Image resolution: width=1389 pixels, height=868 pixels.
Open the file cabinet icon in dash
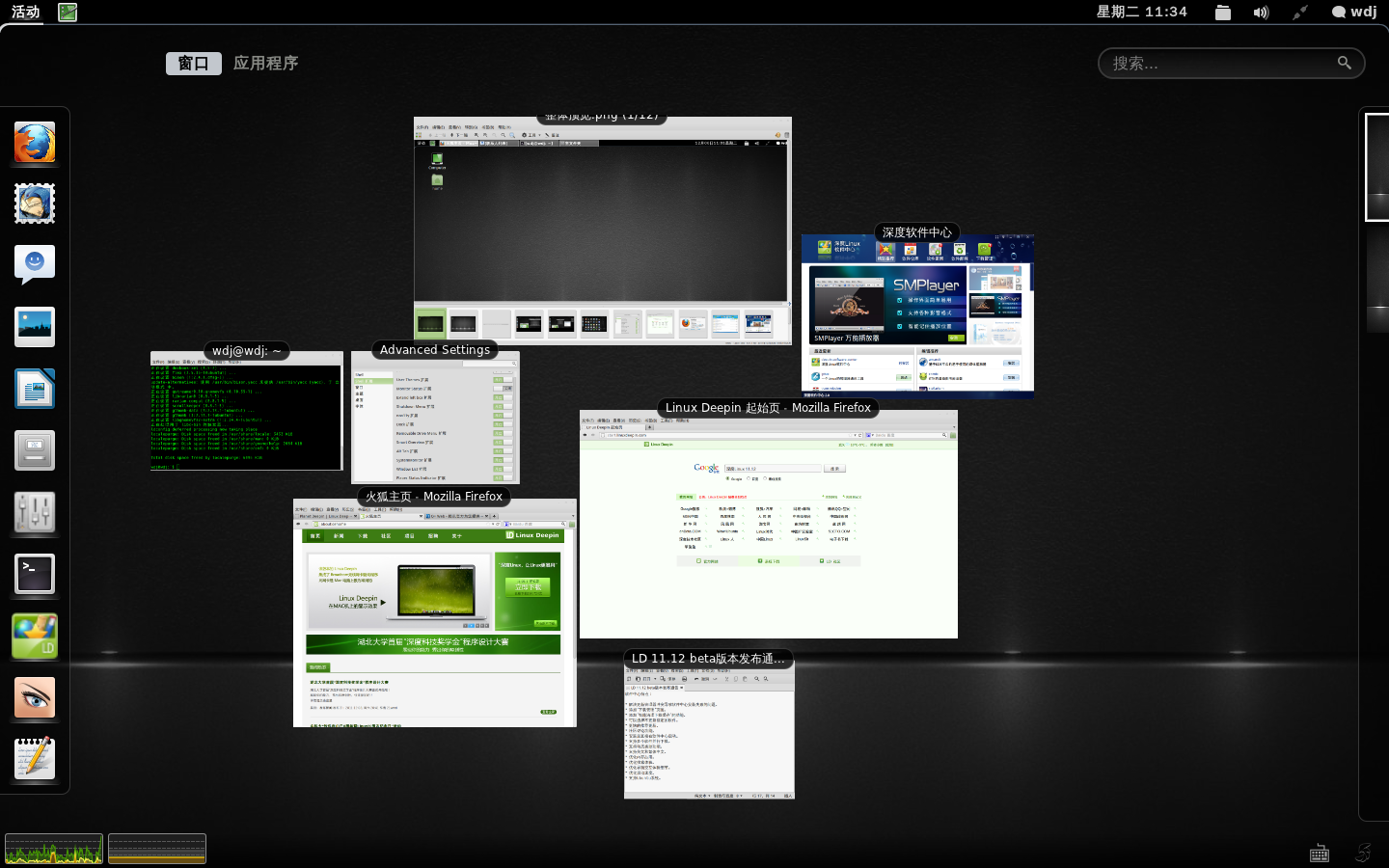35,450
